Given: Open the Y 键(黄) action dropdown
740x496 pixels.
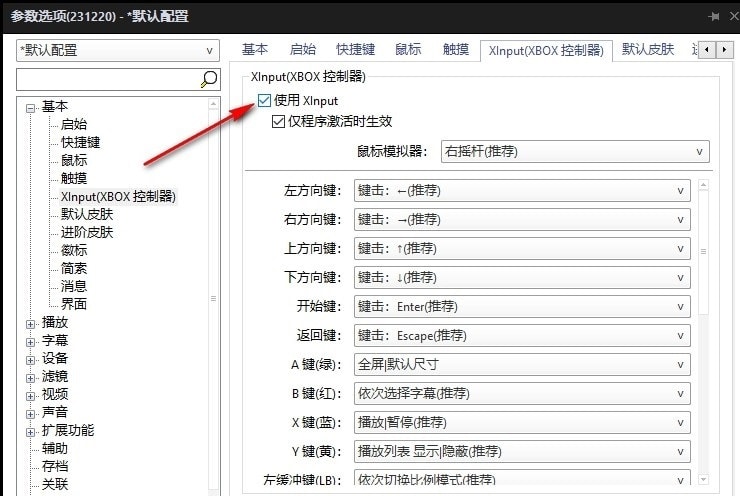Looking at the screenshot, I should tap(522, 452).
